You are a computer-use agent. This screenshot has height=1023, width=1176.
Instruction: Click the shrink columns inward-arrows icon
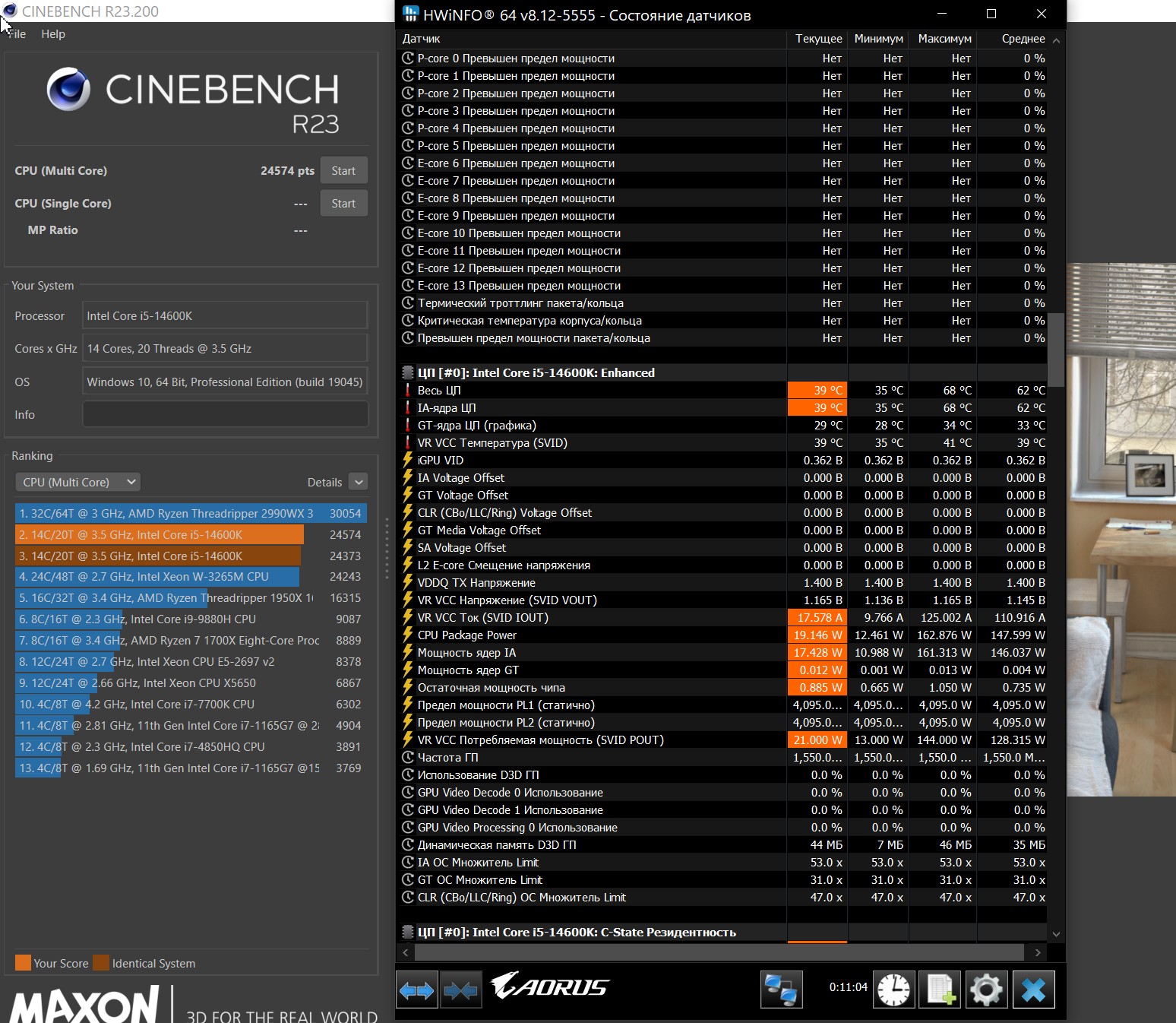click(x=460, y=990)
